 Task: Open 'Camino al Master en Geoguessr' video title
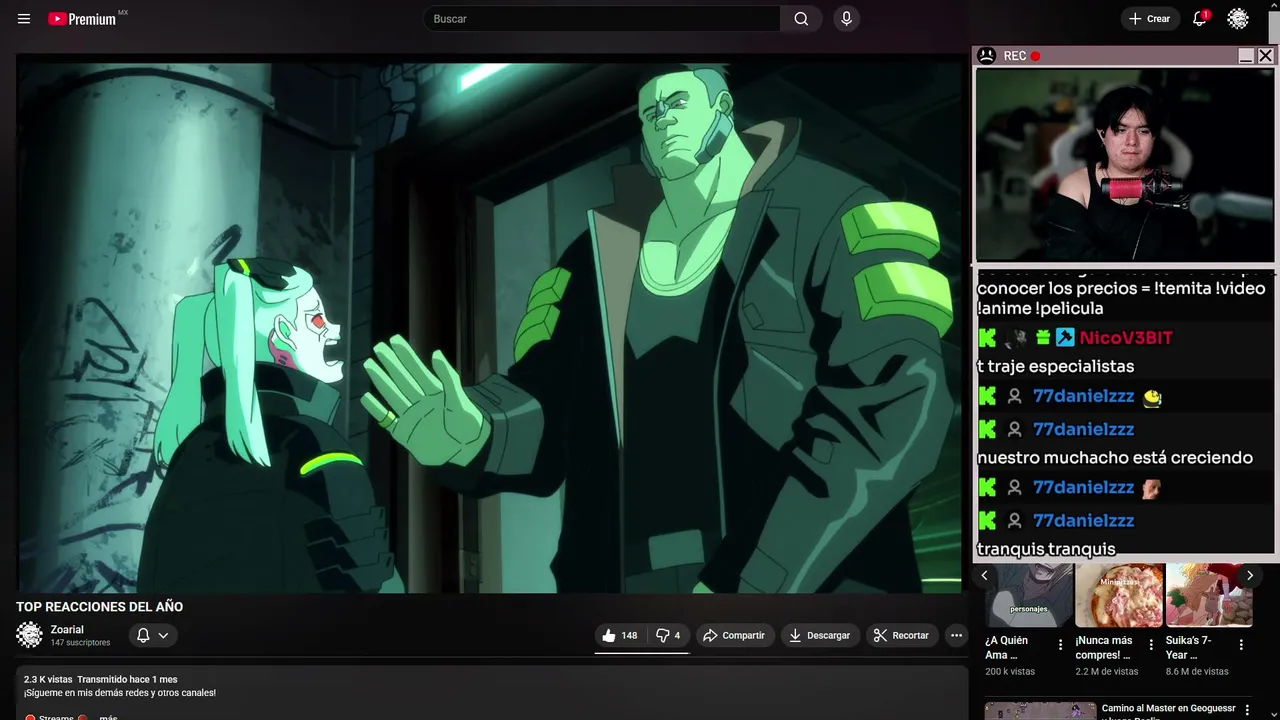[1169, 711]
